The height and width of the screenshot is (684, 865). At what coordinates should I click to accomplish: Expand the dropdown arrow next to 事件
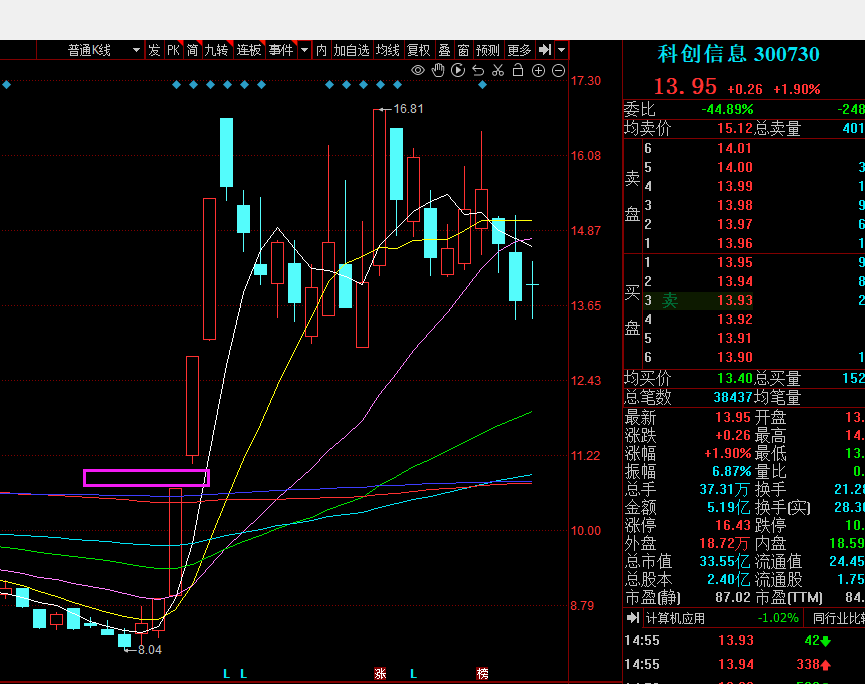coord(304,50)
